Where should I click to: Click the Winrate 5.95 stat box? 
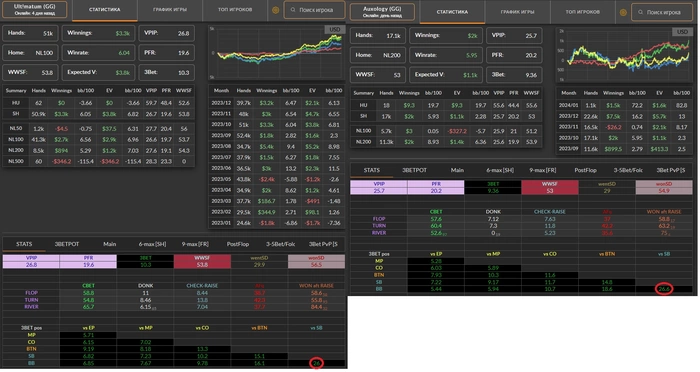tap(446, 55)
